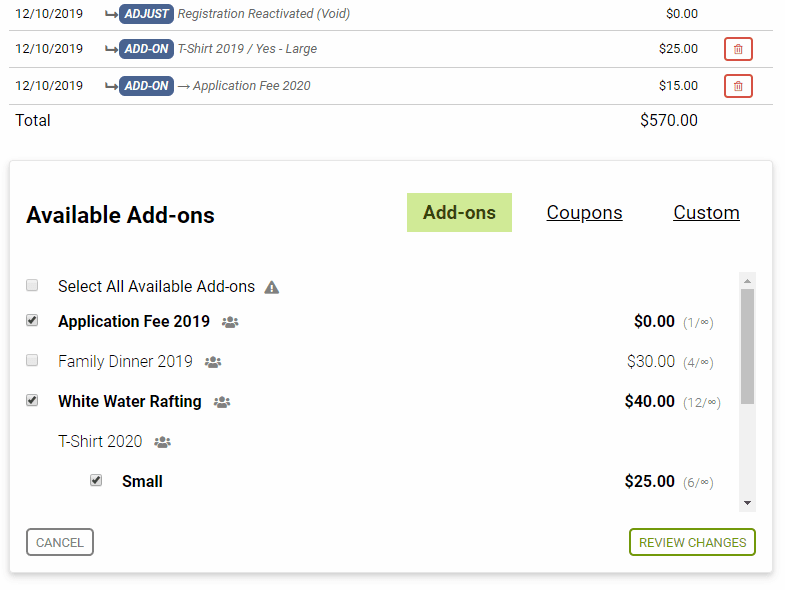Uncheck the Application Fee 2019 checkbox
Viewport: 785px width, 590px height.
tap(32, 321)
